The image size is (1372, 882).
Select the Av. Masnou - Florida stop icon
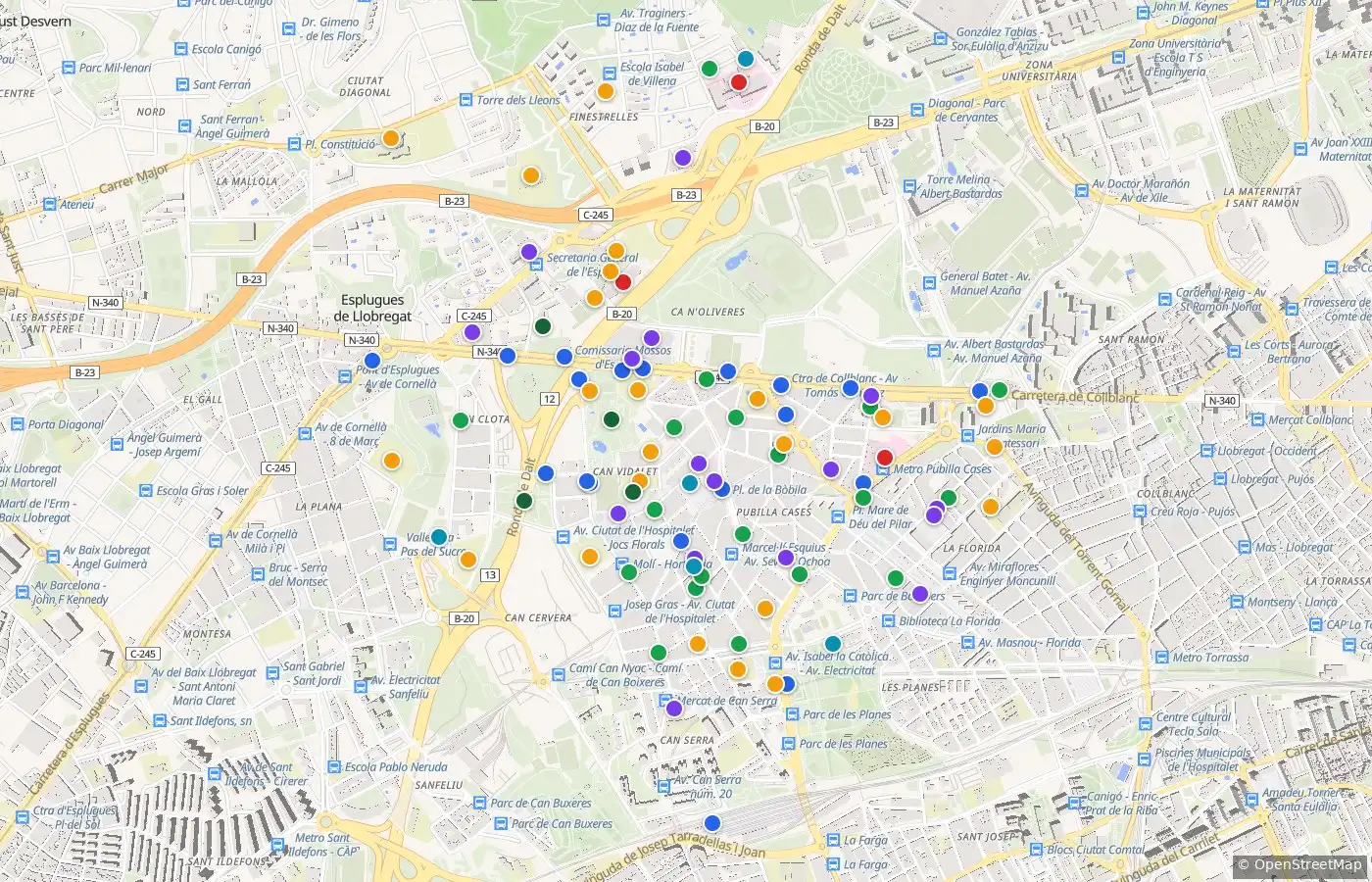tap(967, 643)
